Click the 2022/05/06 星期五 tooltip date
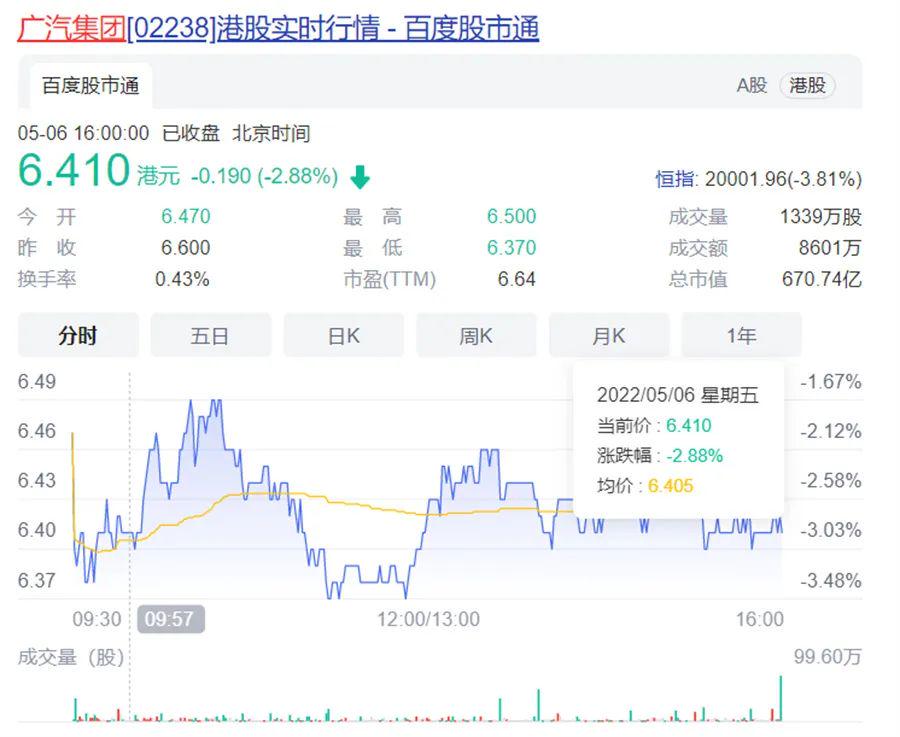Viewport: 900px width, 737px height. pyautogui.click(x=677, y=395)
